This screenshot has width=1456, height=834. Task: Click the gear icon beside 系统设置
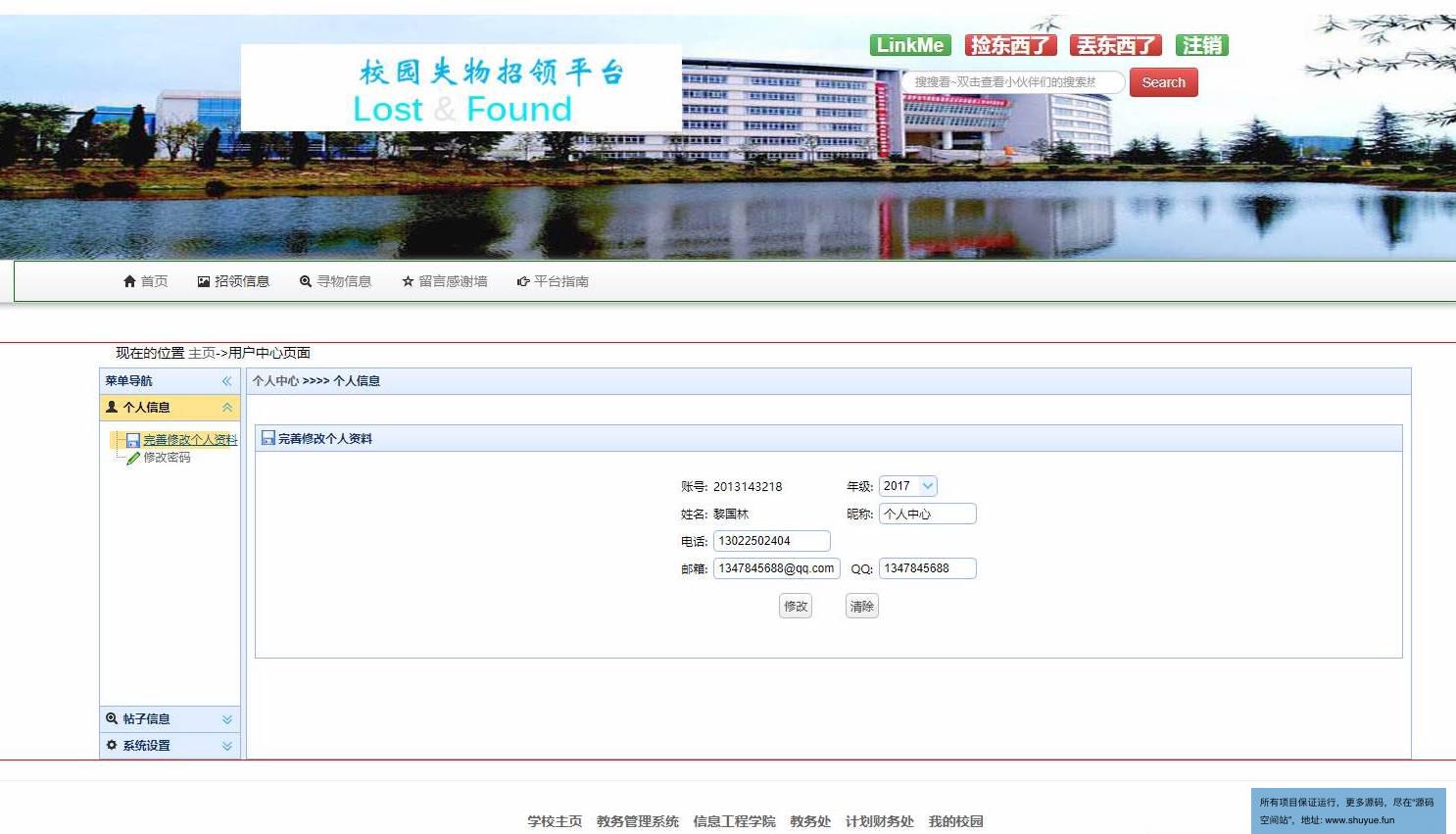(x=112, y=745)
